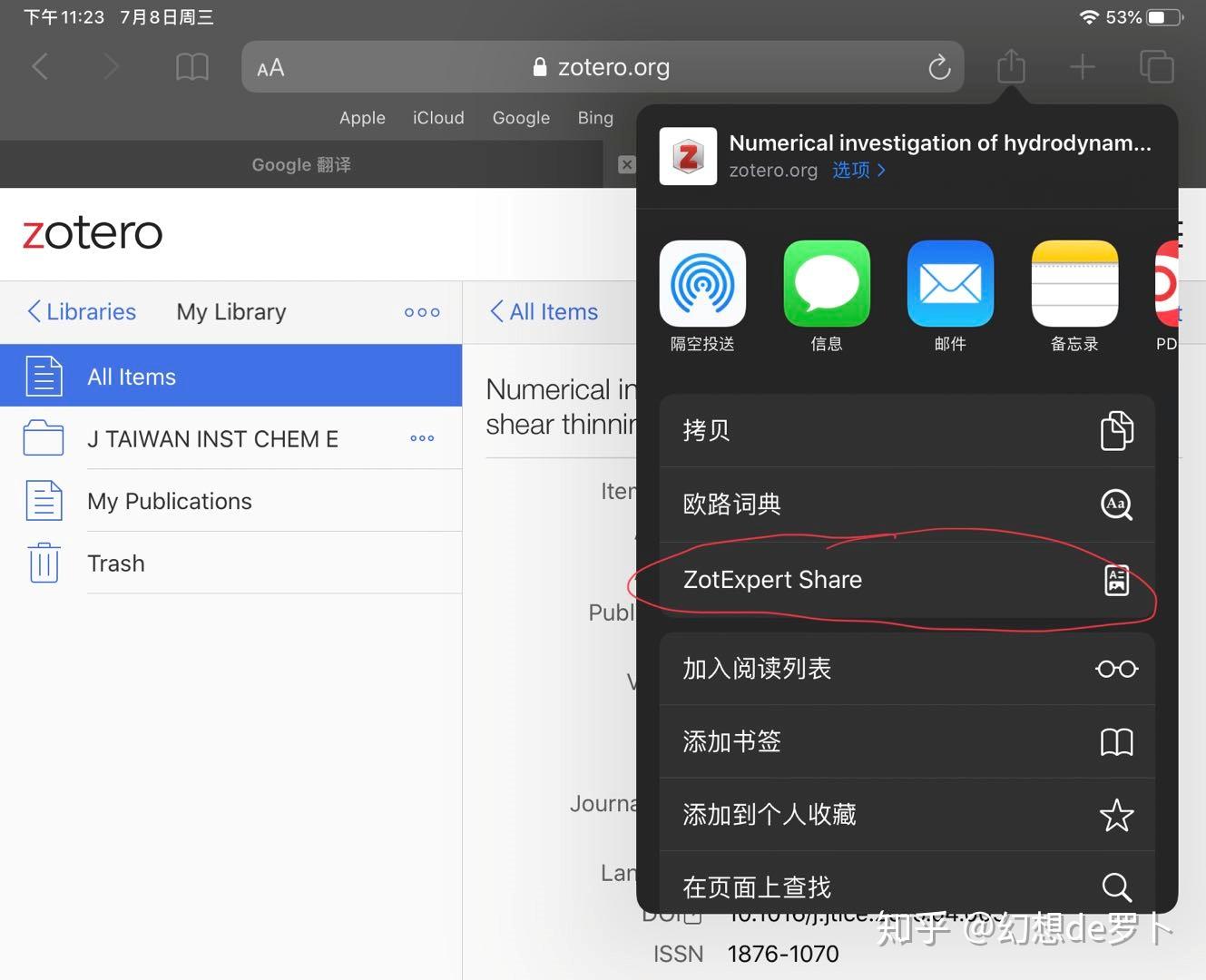The width and height of the screenshot is (1206, 980).
Task: Select 拷贝 copy action
Action: 907,430
